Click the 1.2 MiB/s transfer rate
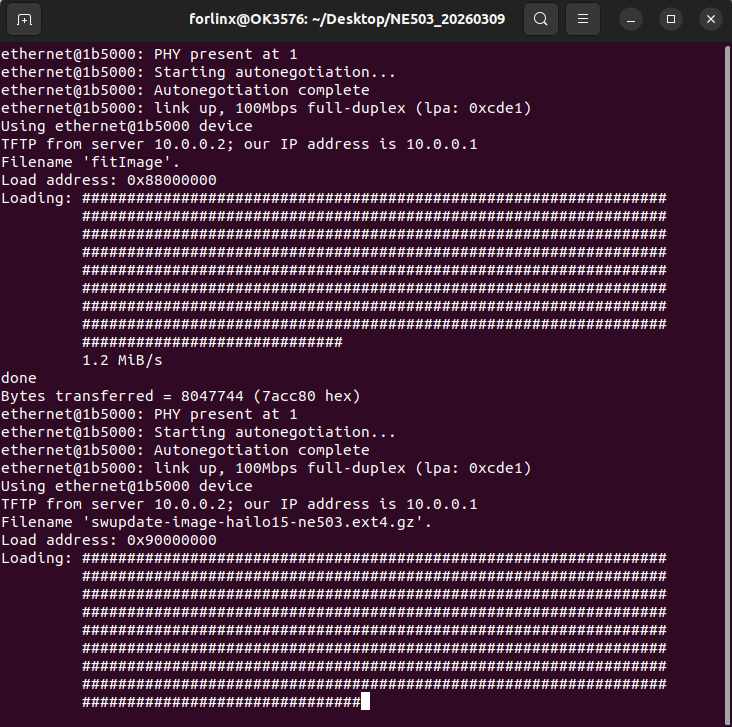The image size is (732, 727). click(x=122, y=360)
